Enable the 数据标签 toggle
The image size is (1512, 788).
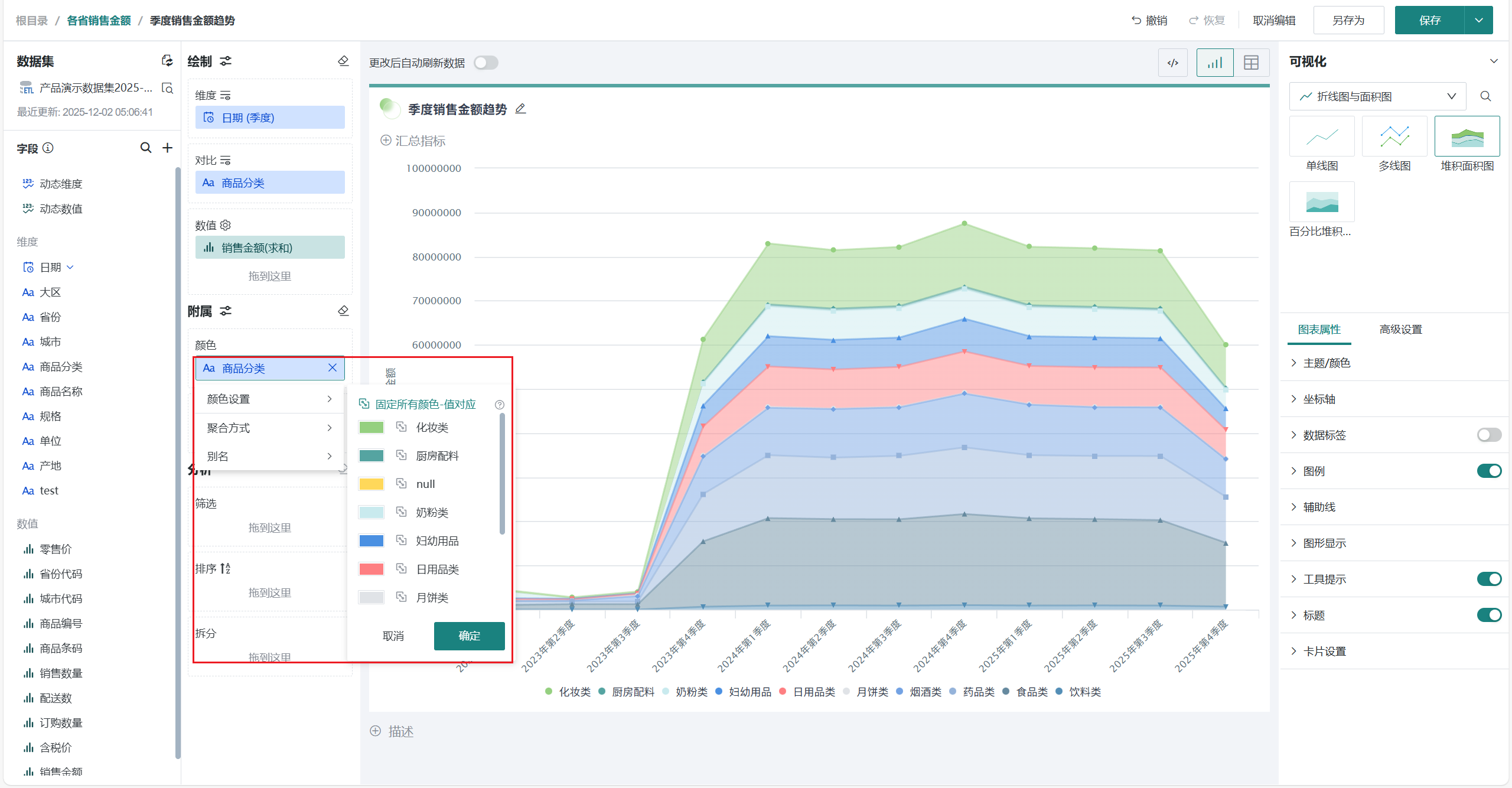[x=1488, y=435]
